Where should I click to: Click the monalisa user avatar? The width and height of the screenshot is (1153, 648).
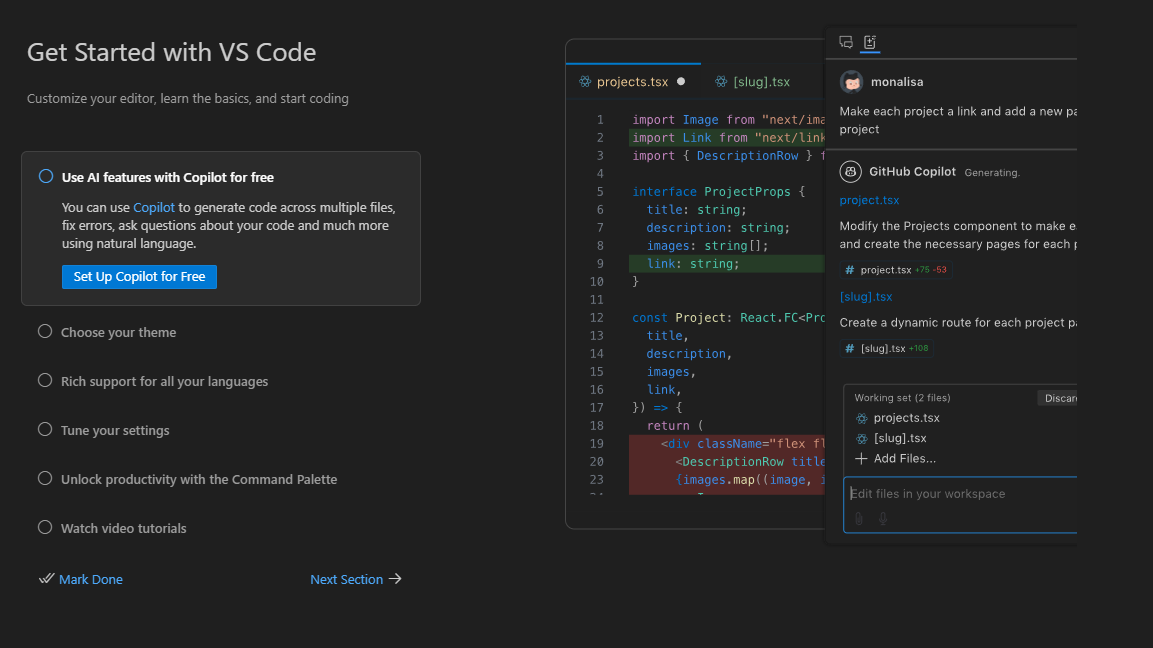[851, 82]
